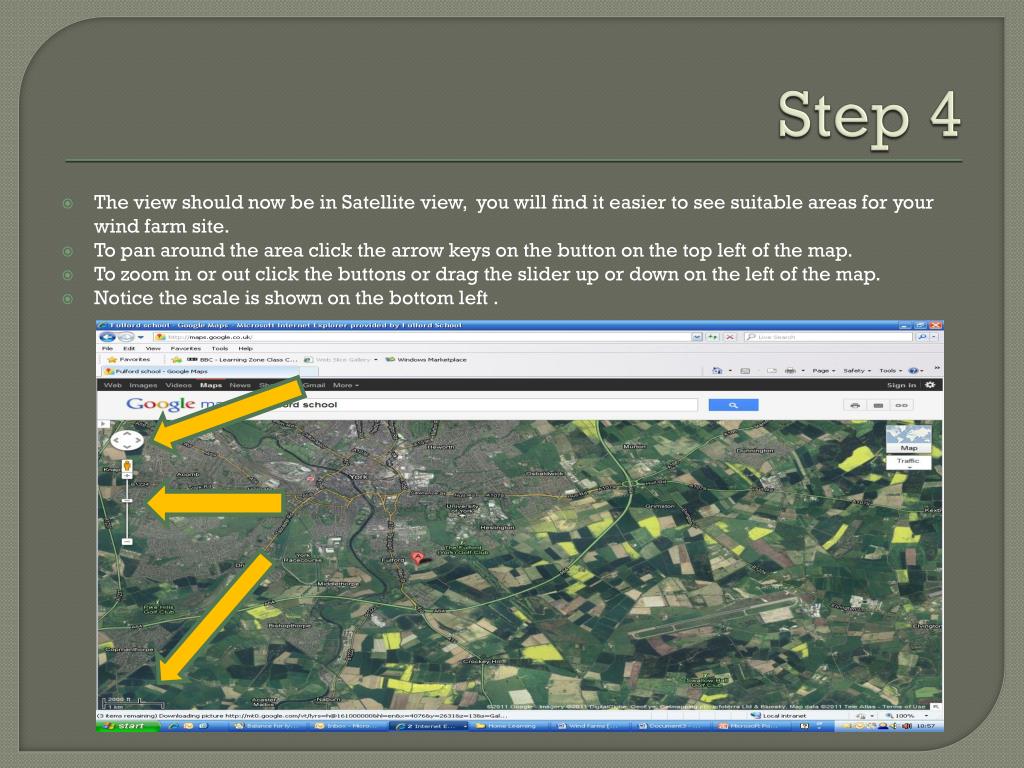
Task: Open the Page dropdown in command bar
Action: click(824, 370)
